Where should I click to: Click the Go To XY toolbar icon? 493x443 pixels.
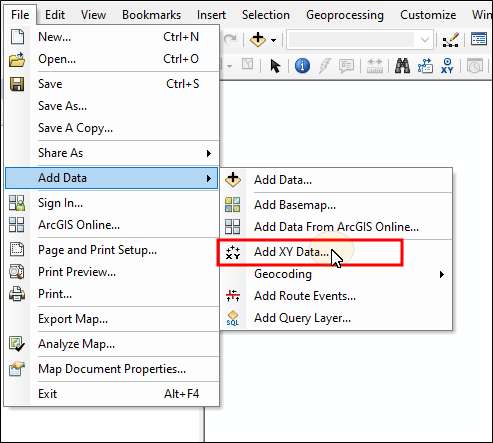click(447, 66)
